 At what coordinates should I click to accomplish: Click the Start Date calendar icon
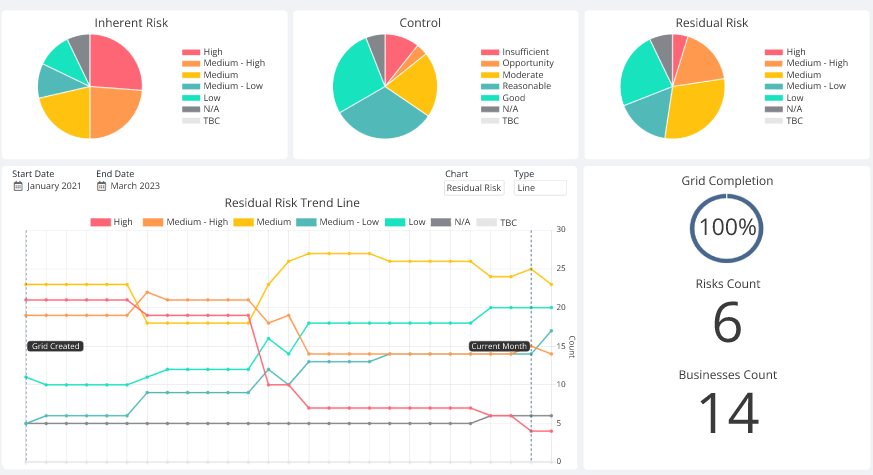click(18, 186)
